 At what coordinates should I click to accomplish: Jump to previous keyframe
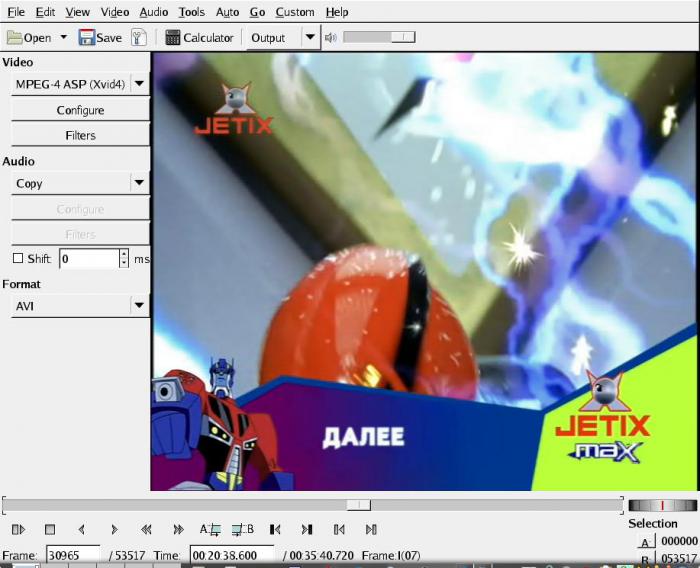tap(146, 530)
